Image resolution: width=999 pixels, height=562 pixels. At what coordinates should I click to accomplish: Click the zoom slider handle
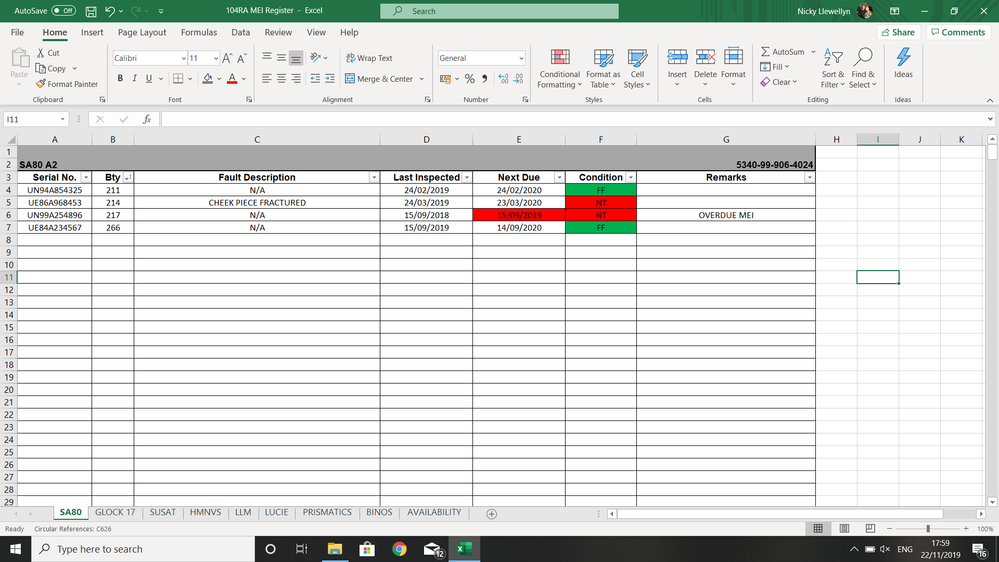(928, 529)
